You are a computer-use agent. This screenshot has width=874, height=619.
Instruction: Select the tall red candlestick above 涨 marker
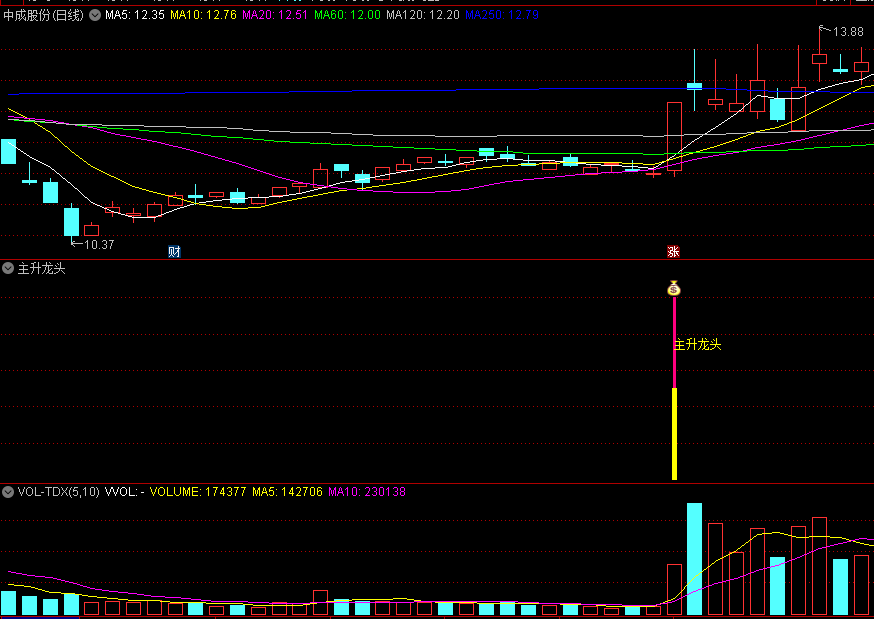tap(674, 137)
